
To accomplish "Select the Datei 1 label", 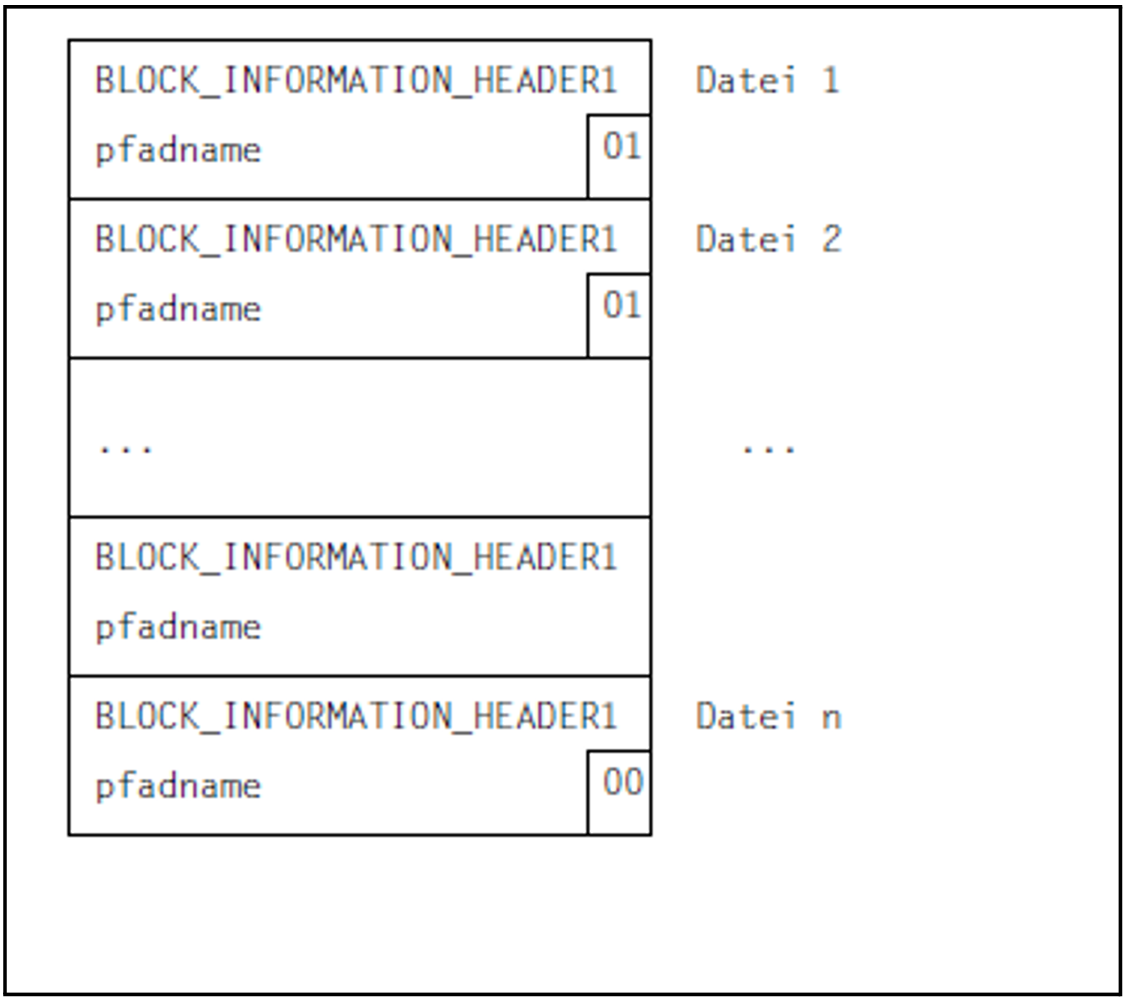I will (767, 80).
